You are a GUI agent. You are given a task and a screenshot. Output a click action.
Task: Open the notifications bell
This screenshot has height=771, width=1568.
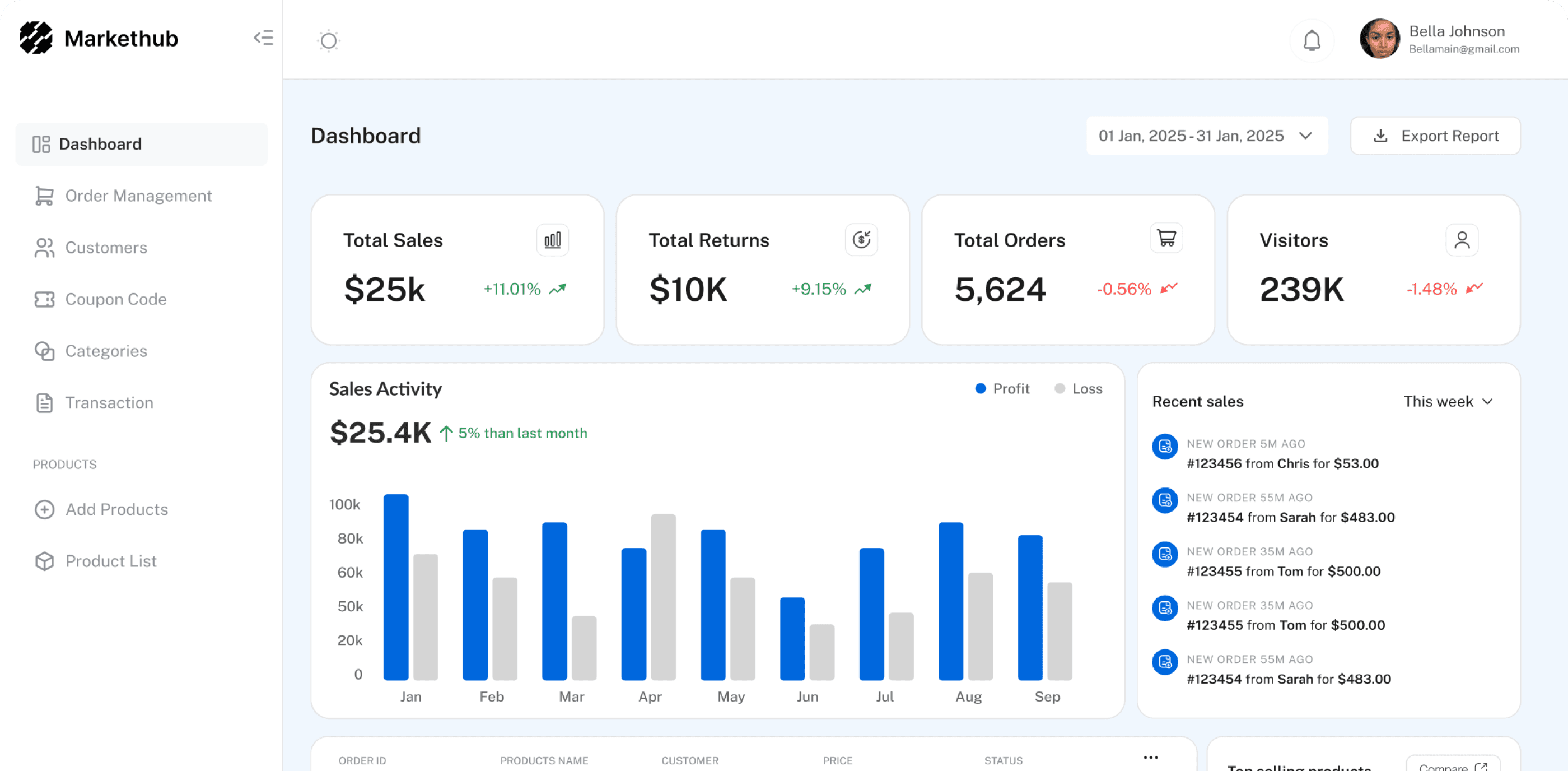pos(1312,41)
